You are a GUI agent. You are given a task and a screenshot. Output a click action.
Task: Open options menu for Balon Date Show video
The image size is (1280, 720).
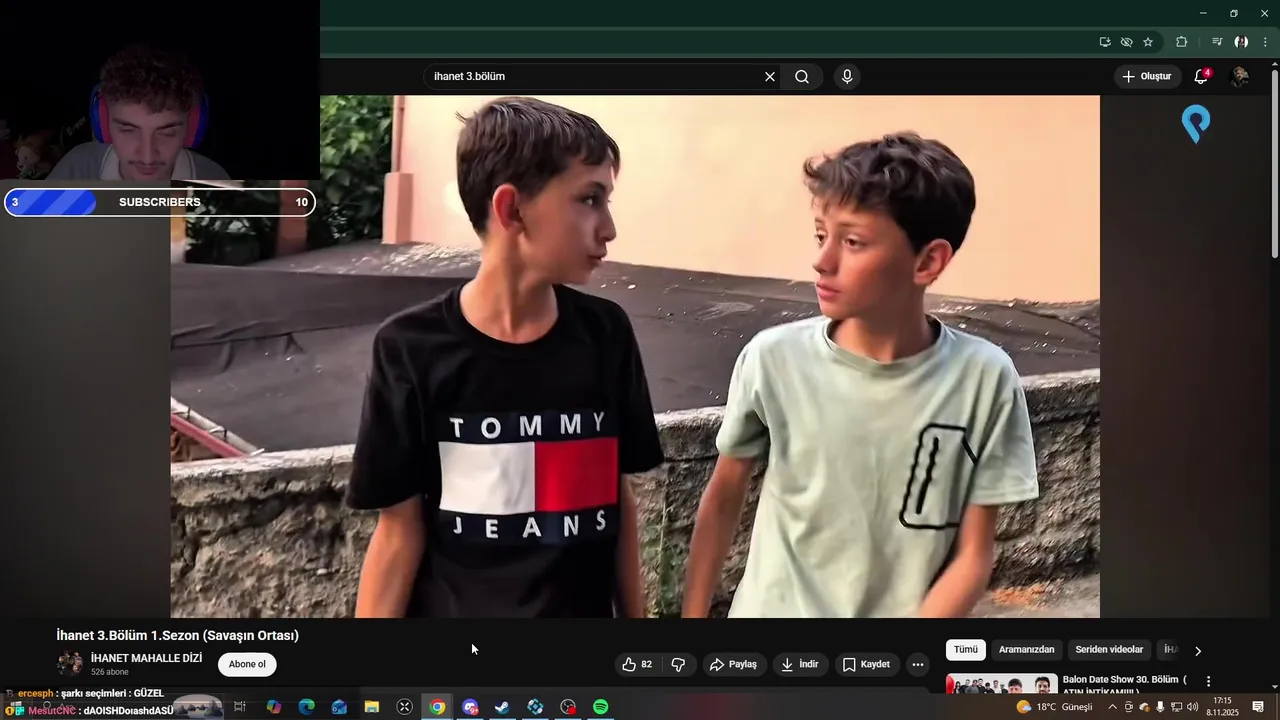point(1208,681)
